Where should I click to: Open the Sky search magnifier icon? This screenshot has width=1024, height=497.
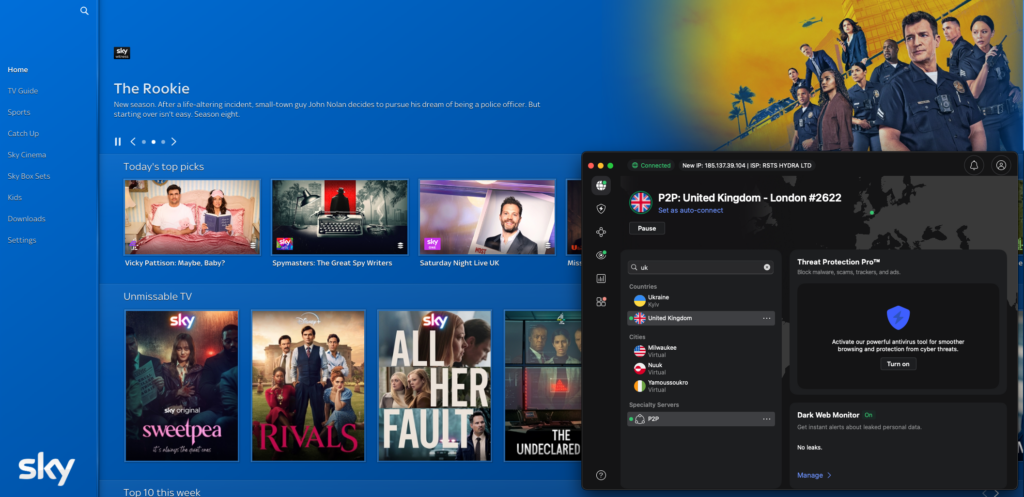(x=84, y=11)
